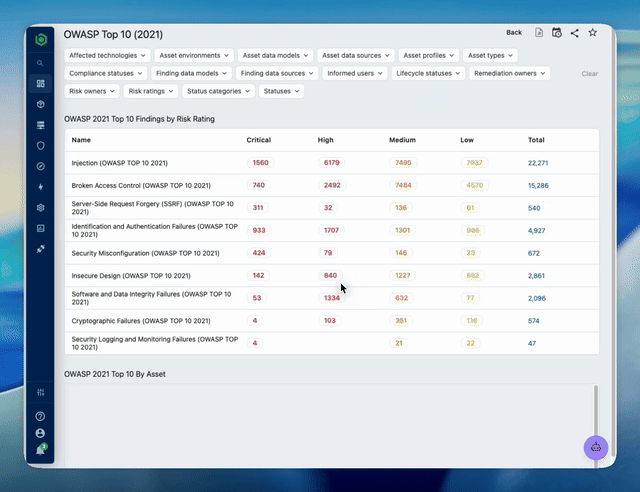Mark dashboard as favorite with star icon

pyautogui.click(x=593, y=33)
